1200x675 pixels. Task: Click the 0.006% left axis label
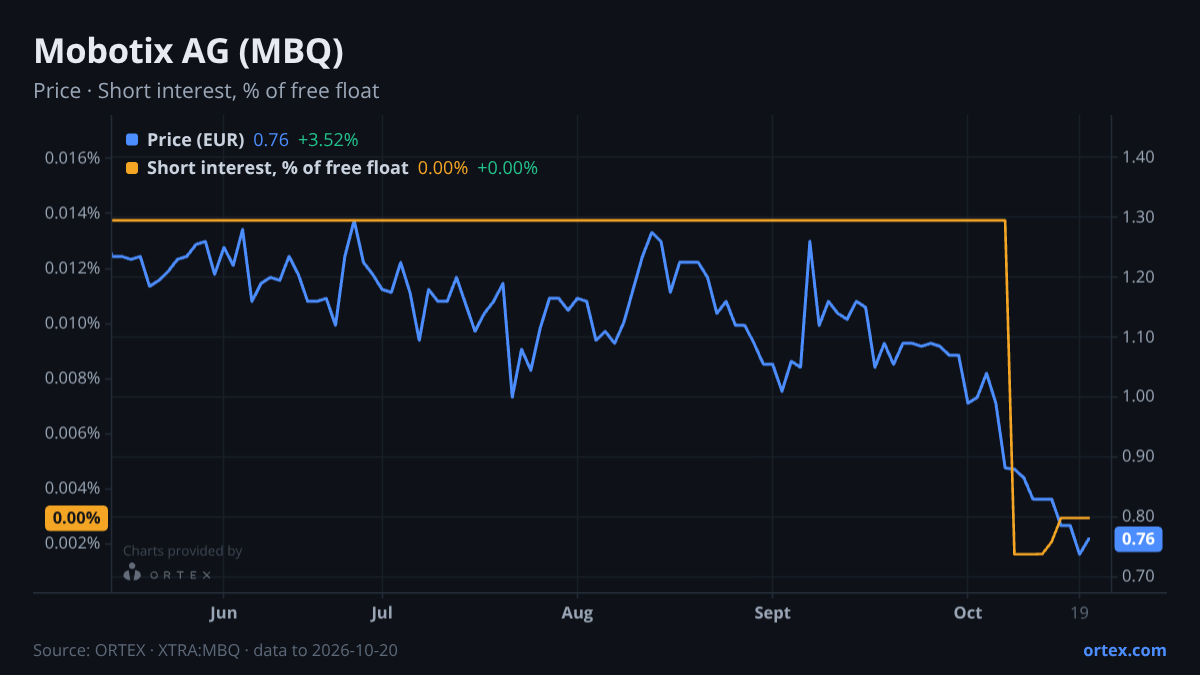[x=73, y=433]
